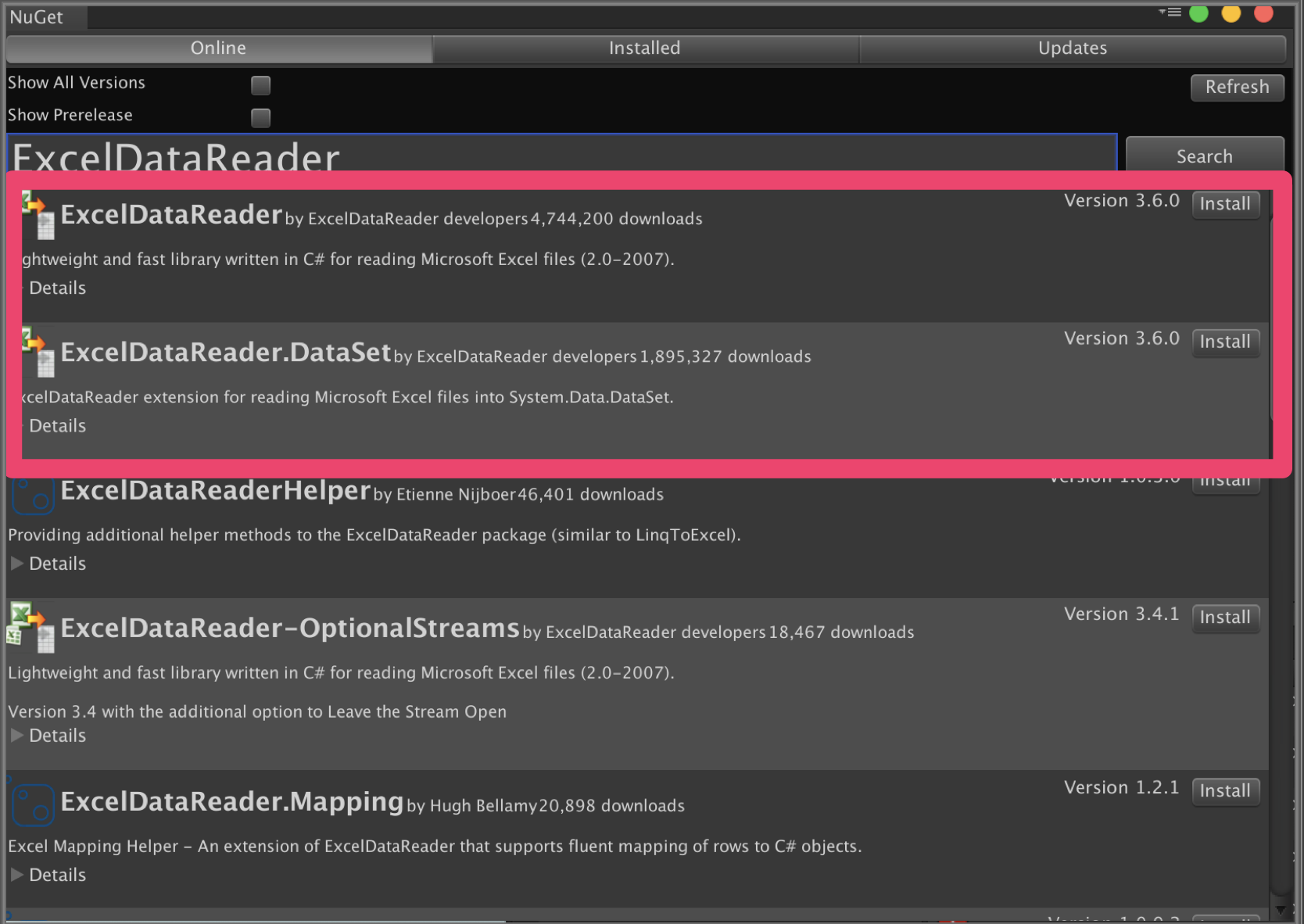Click the package search input field
The image size is (1304, 924).
561,154
